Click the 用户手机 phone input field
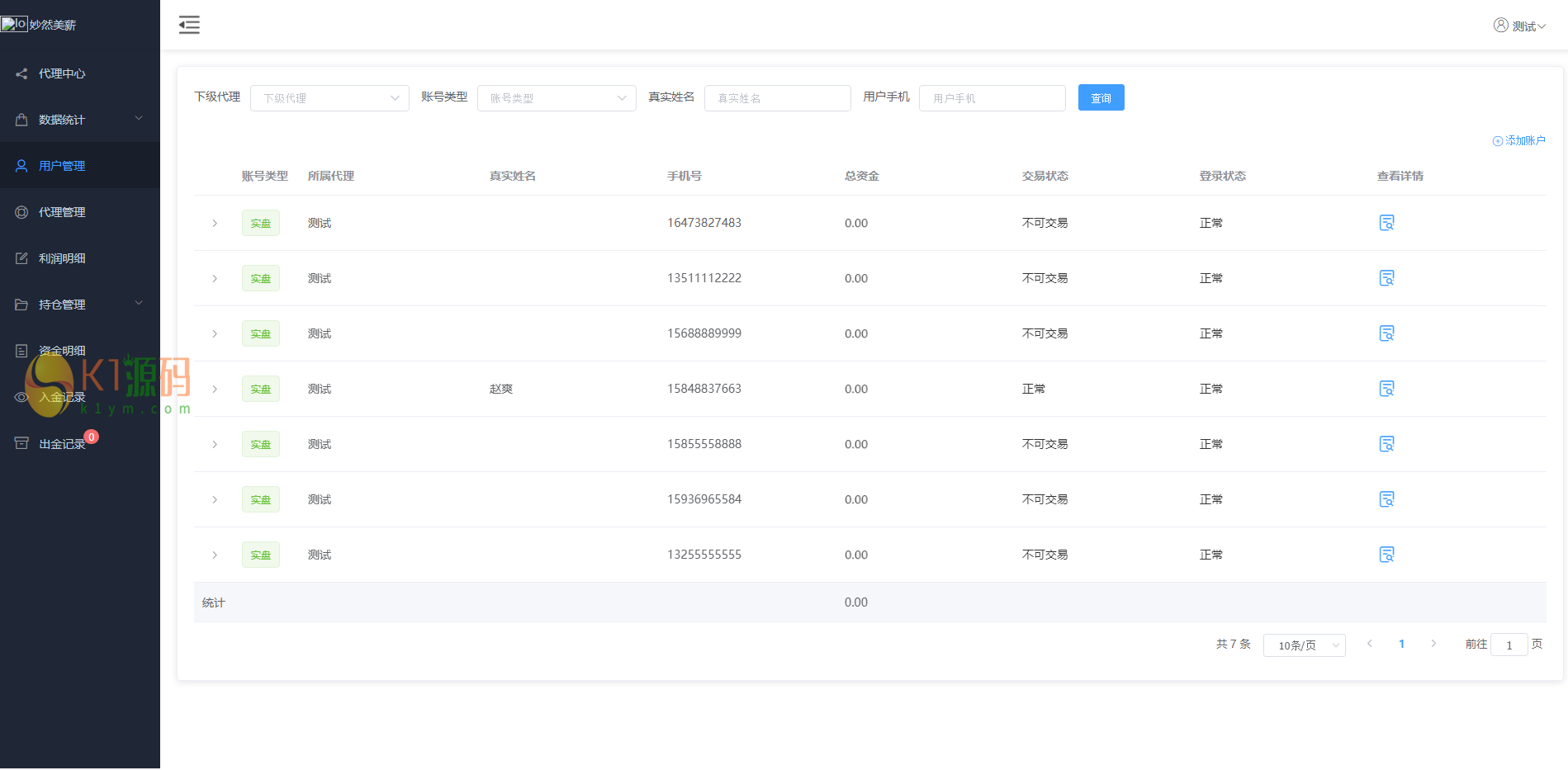The image size is (1568, 770). (x=992, y=98)
